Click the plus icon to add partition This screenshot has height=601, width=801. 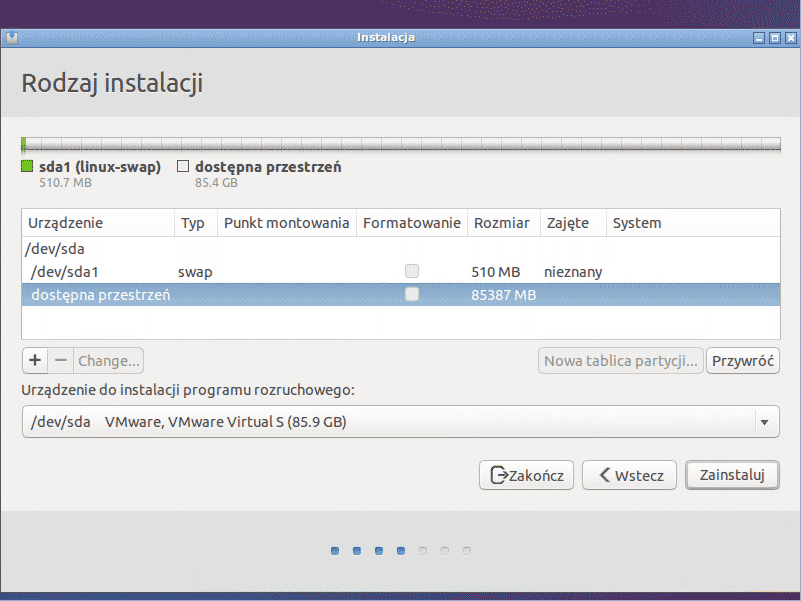[x=35, y=360]
